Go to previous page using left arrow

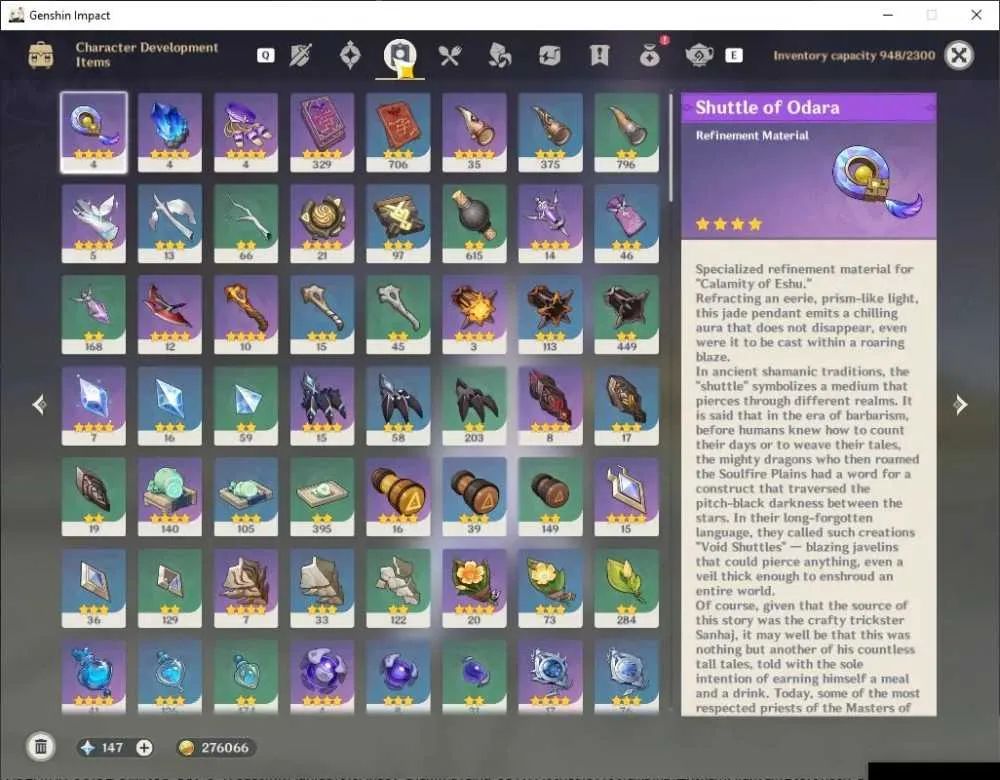click(x=39, y=404)
